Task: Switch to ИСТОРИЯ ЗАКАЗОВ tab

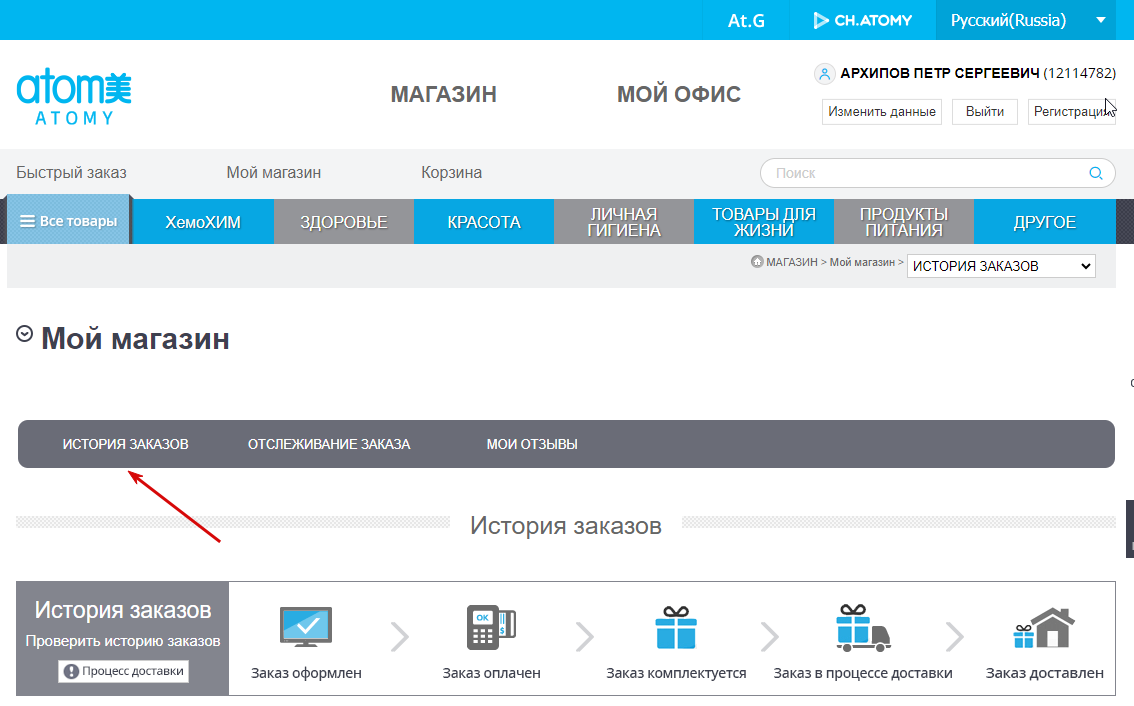Action: (125, 444)
